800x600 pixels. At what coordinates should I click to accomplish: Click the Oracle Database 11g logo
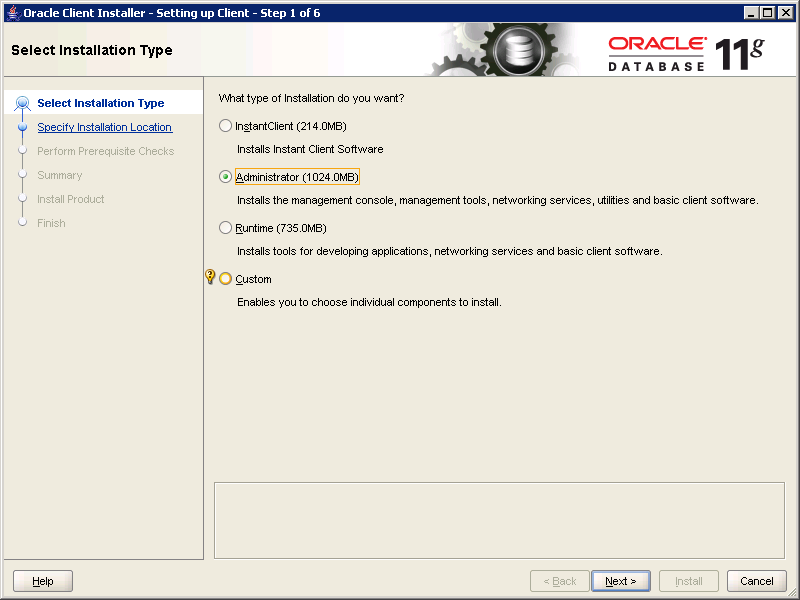686,52
